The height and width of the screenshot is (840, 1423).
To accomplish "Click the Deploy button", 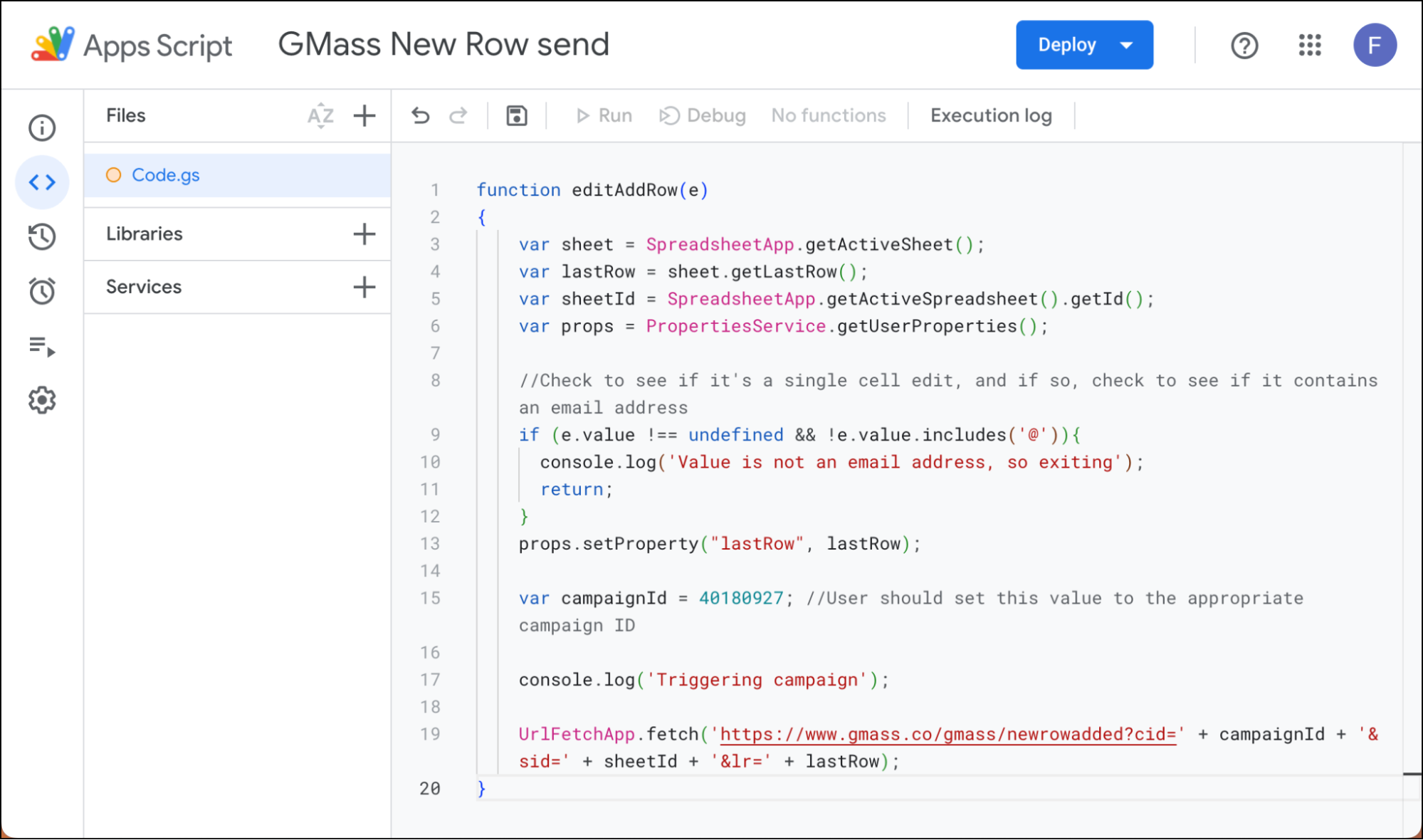I will [x=1066, y=45].
